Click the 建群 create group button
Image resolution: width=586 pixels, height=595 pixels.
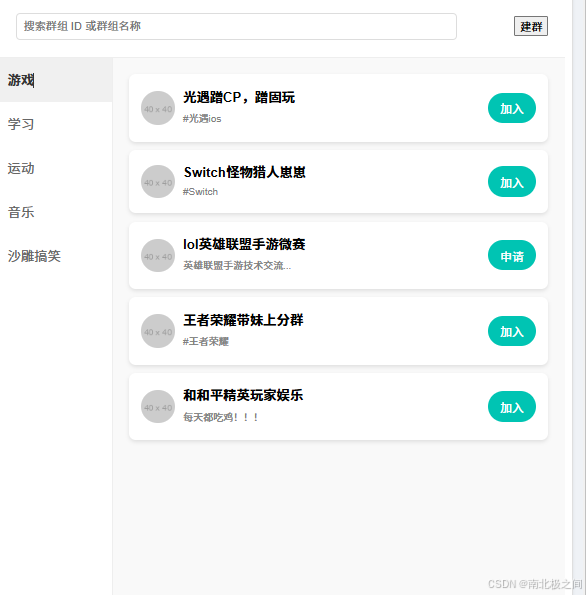[531, 26]
